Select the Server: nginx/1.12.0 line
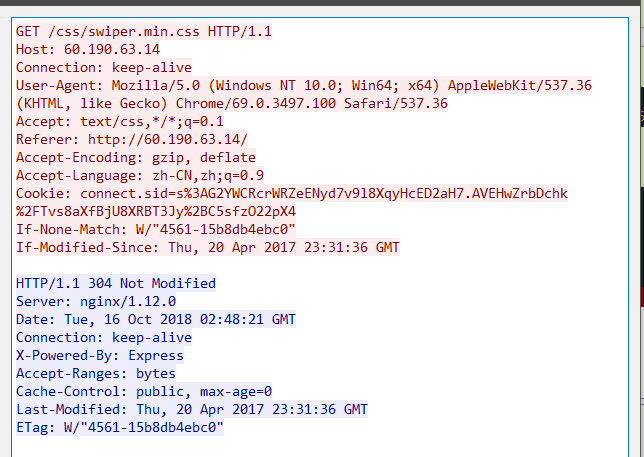The width and height of the screenshot is (644, 457). (x=96, y=301)
